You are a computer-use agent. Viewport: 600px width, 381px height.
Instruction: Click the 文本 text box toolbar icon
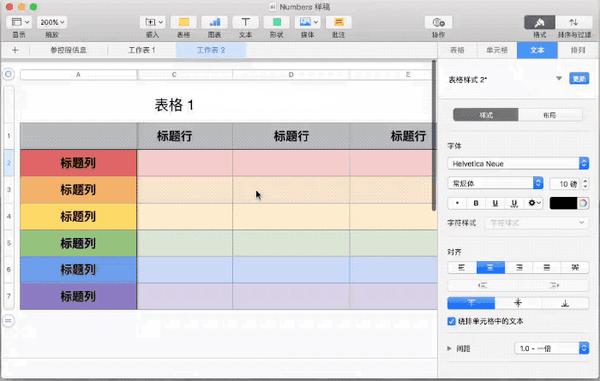click(245, 22)
